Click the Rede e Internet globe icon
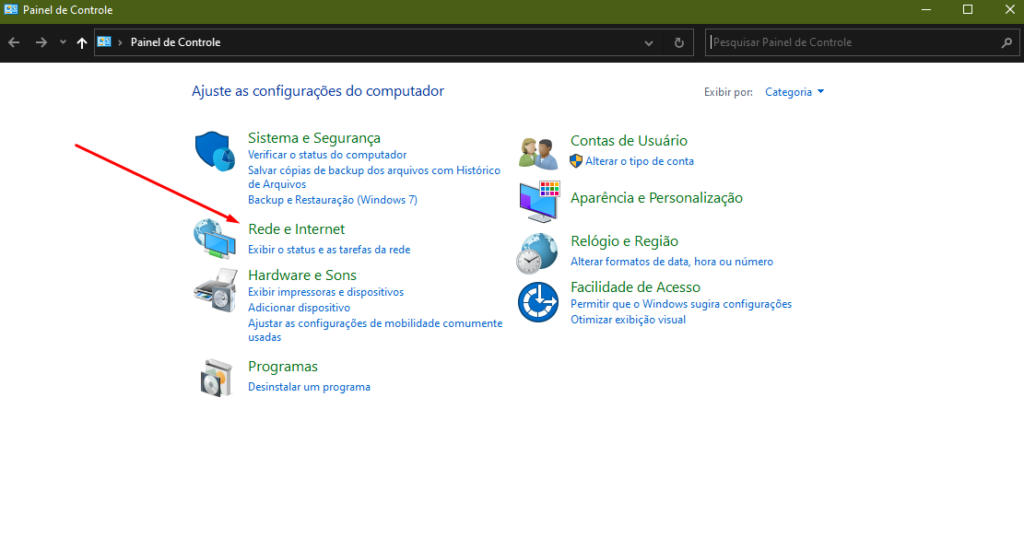Screen dimensions: 1024x538 [215, 238]
